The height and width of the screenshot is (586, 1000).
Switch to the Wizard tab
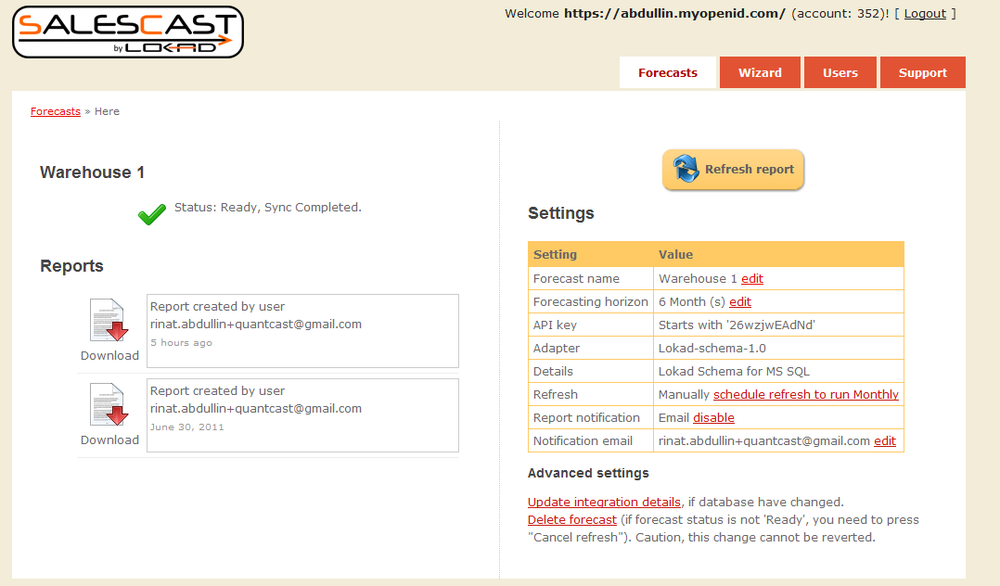759,72
